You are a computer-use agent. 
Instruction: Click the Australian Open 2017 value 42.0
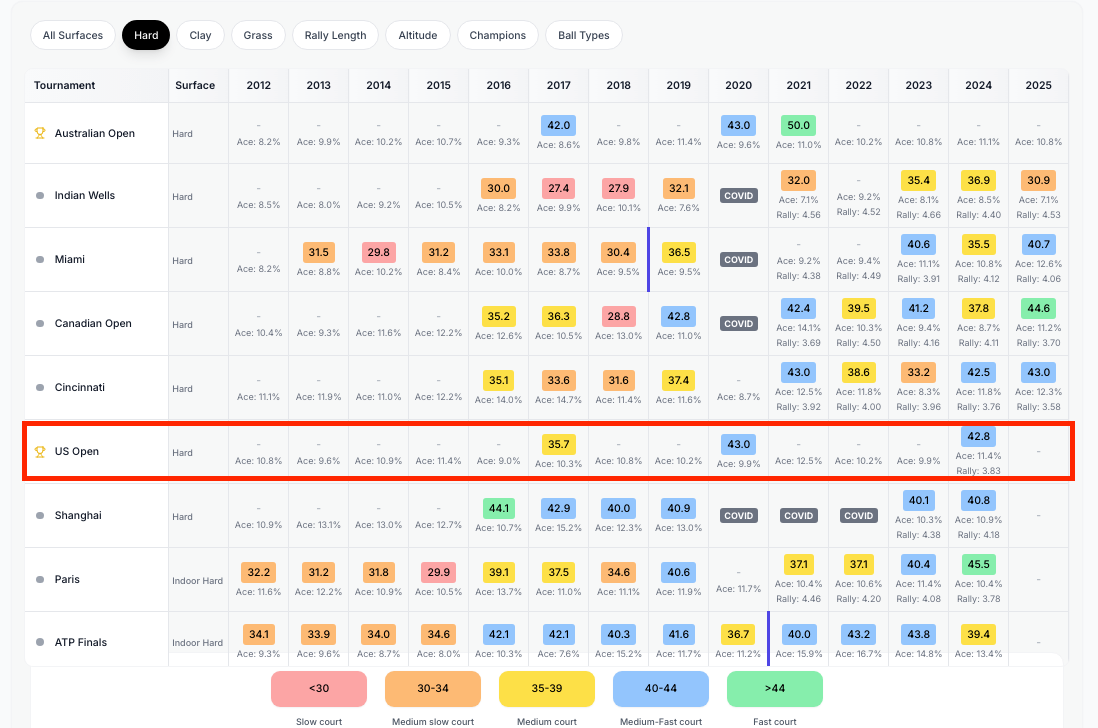pos(558,125)
